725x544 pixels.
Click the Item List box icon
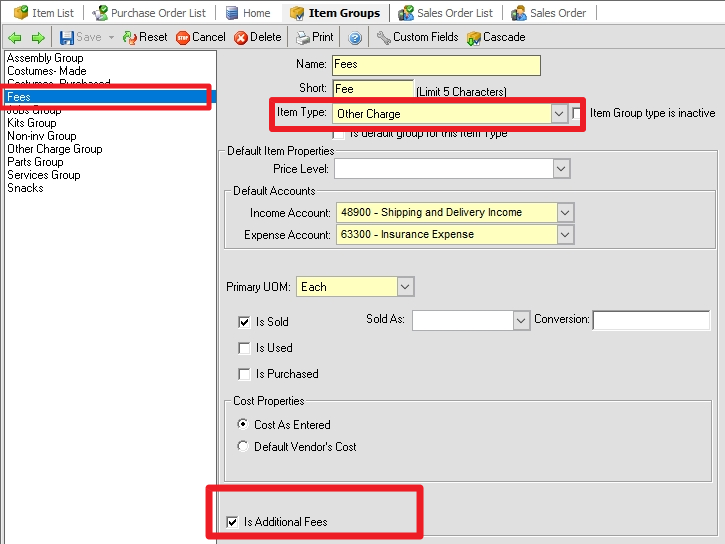[x=21, y=12]
